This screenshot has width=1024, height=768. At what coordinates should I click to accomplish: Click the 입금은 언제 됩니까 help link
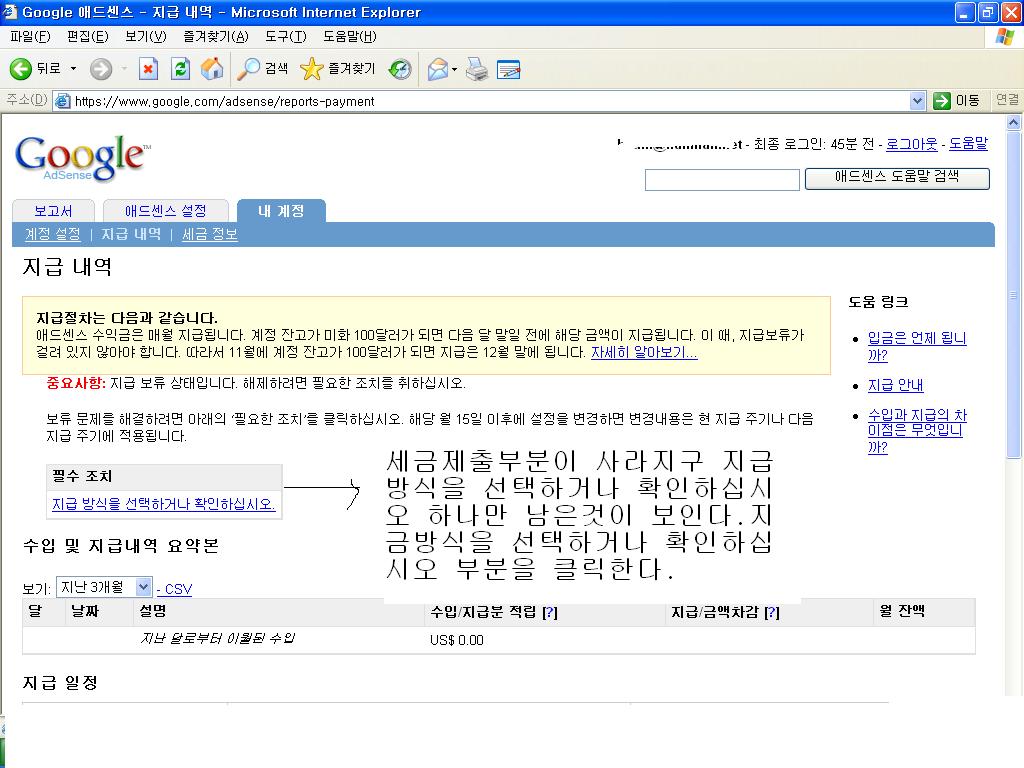click(916, 346)
